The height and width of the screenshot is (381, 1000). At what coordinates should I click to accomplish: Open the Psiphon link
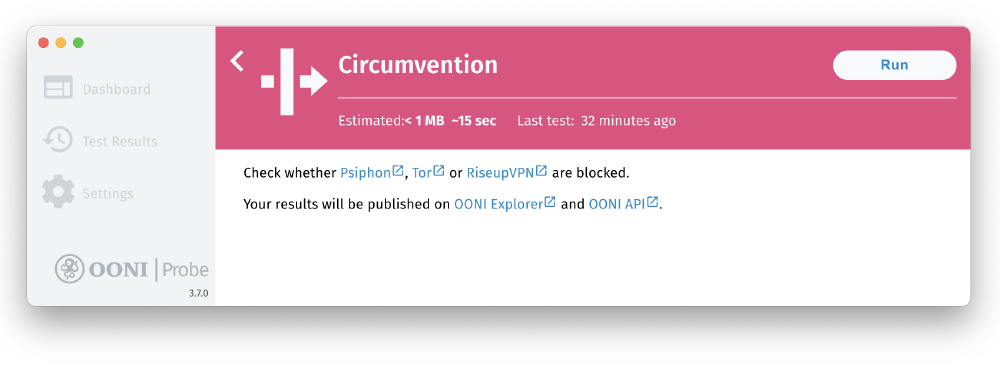365,173
